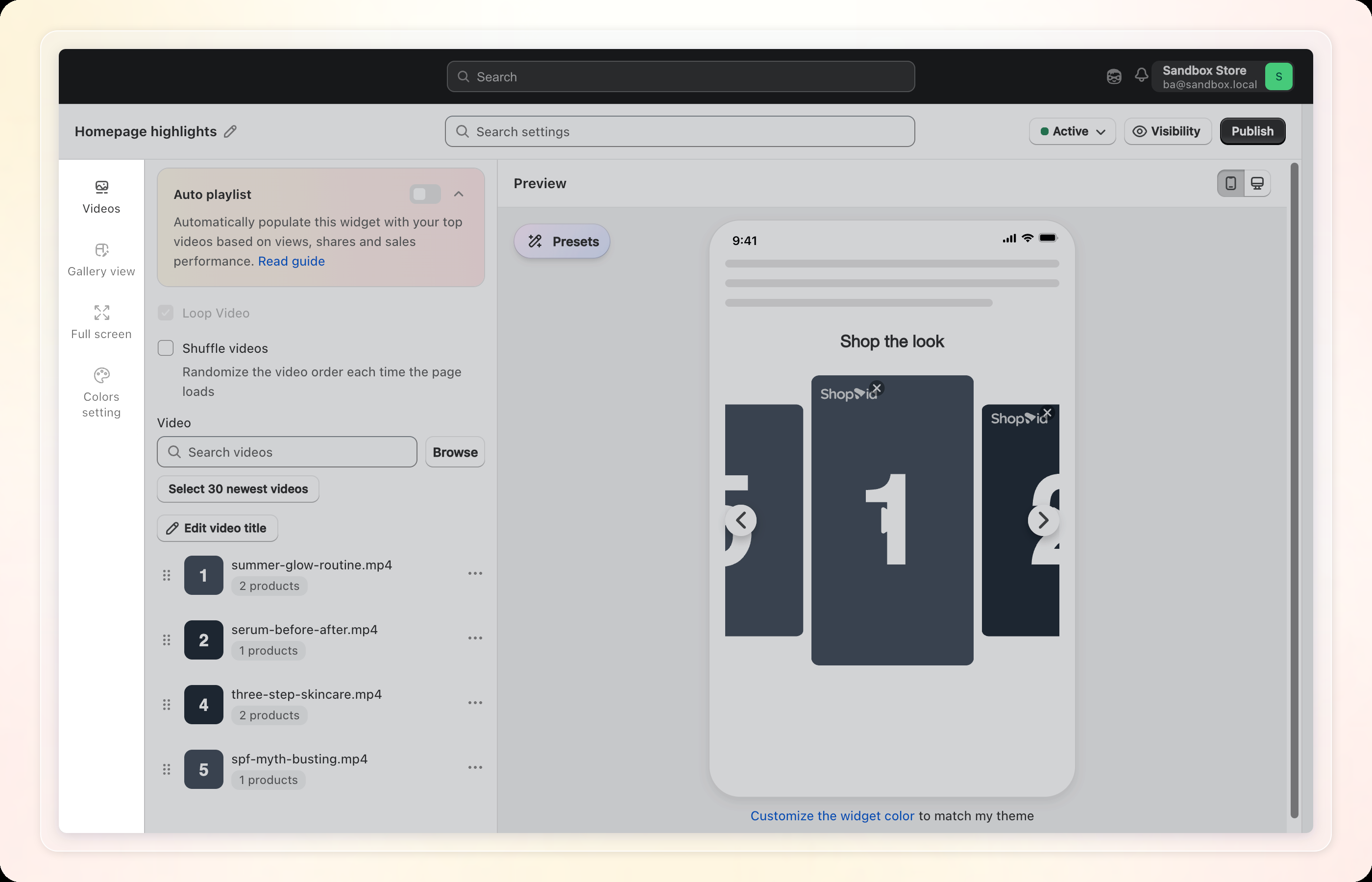Open more options for serum-before-after.mp4

tap(475, 638)
